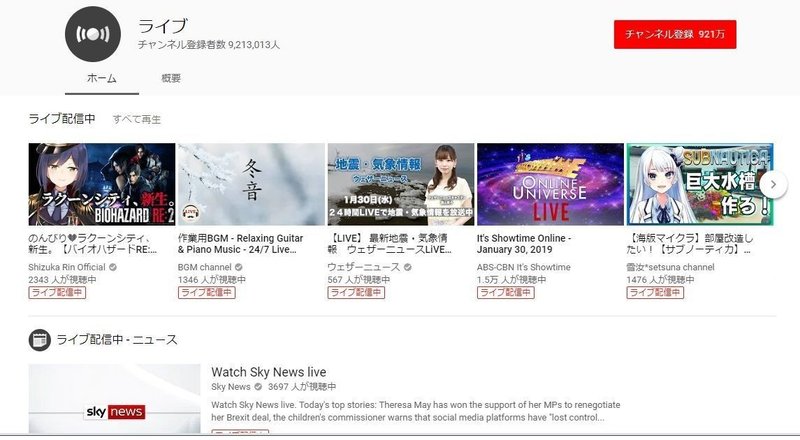Open title 【LIVE】最新地震・気象情報

(389, 244)
